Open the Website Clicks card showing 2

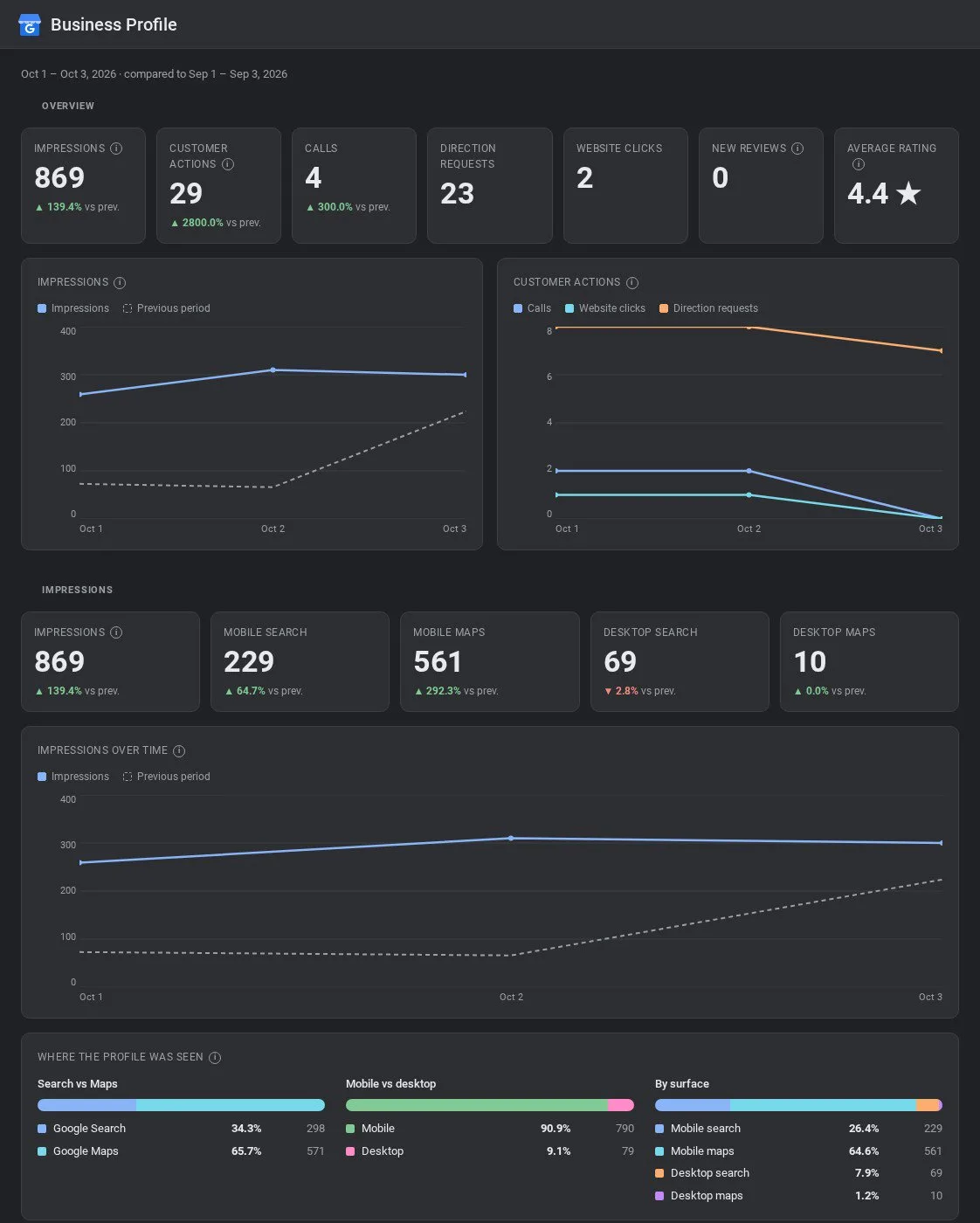pos(625,186)
